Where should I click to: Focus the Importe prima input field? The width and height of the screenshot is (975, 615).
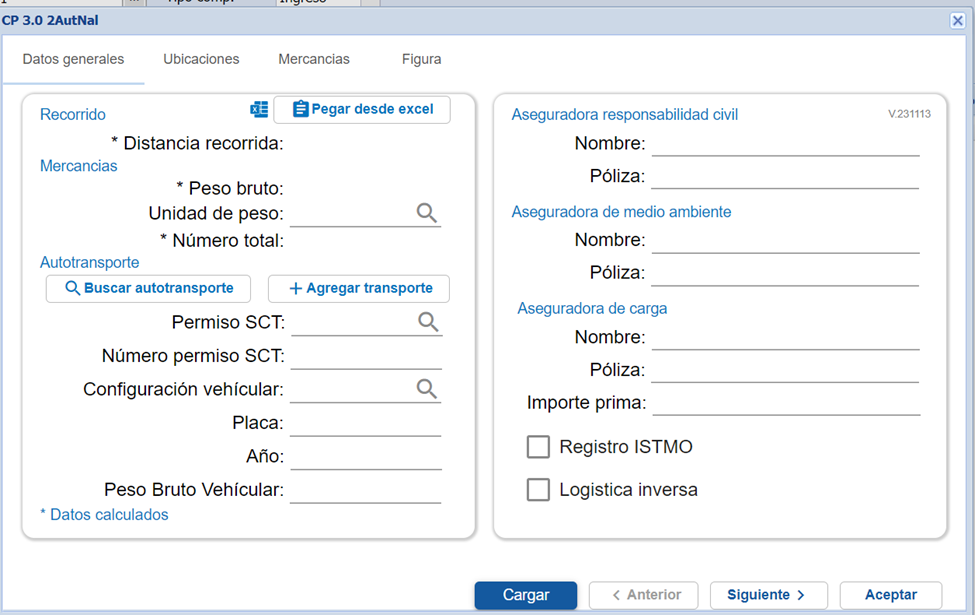pyautogui.click(x=785, y=403)
